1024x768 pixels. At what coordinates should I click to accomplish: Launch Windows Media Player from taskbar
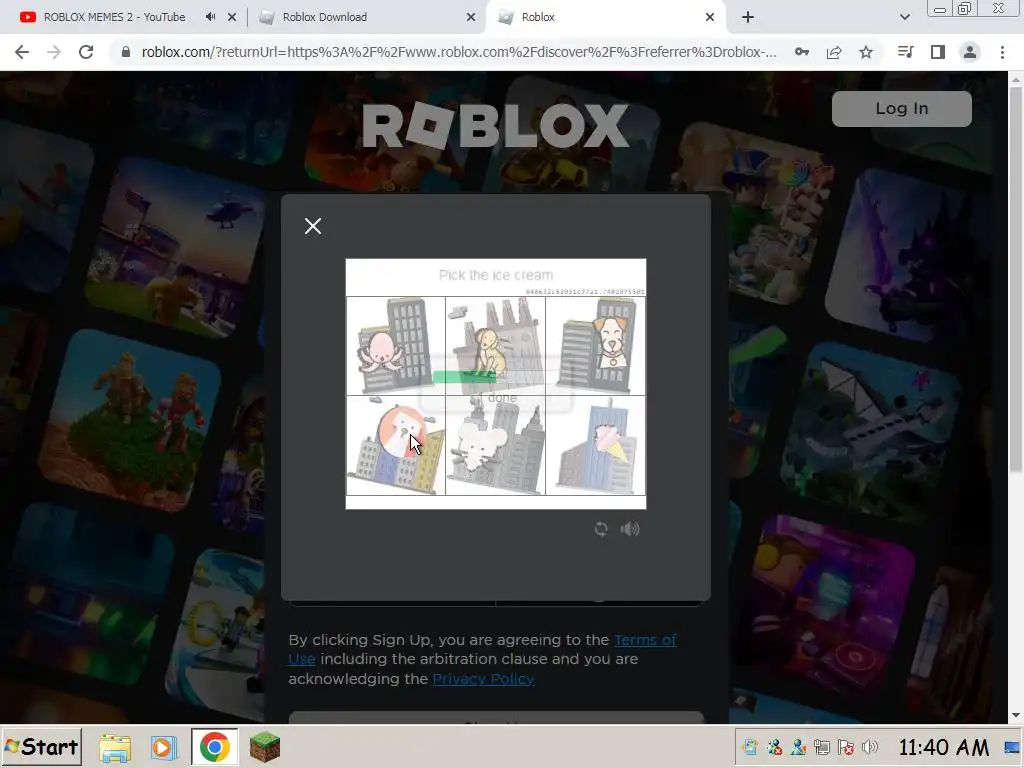[x=163, y=747]
